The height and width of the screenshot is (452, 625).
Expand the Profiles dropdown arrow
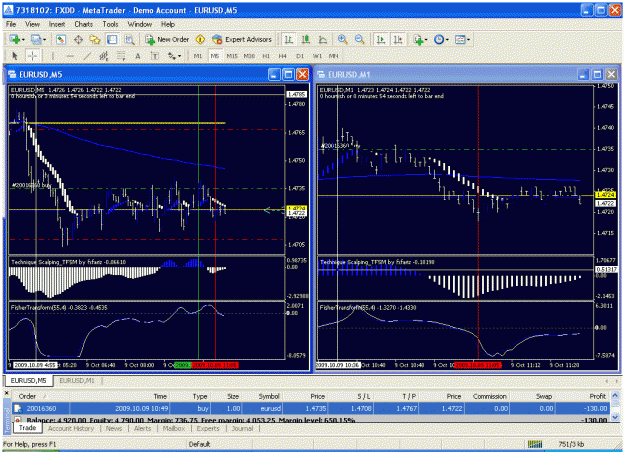click(x=44, y=40)
